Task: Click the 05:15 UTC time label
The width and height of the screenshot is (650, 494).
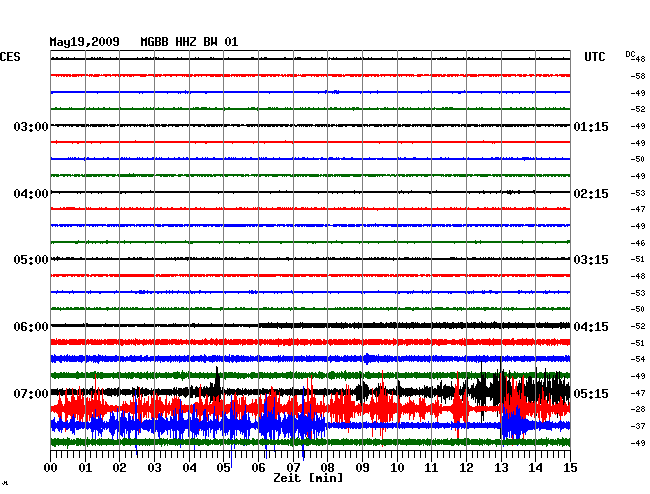Action: click(591, 393)
